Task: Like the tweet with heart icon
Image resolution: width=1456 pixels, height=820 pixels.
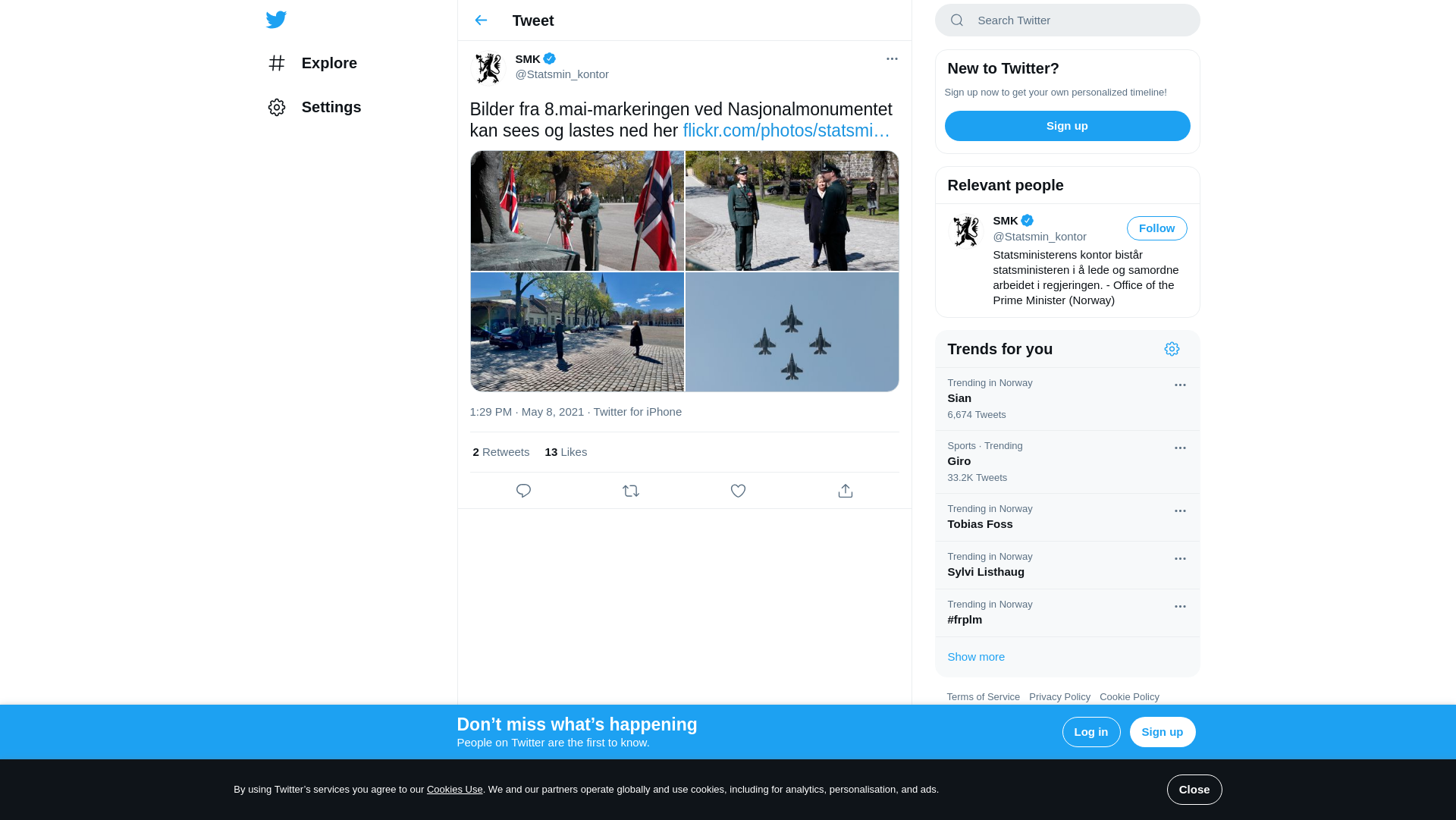Action: click(x=738, y=491)
